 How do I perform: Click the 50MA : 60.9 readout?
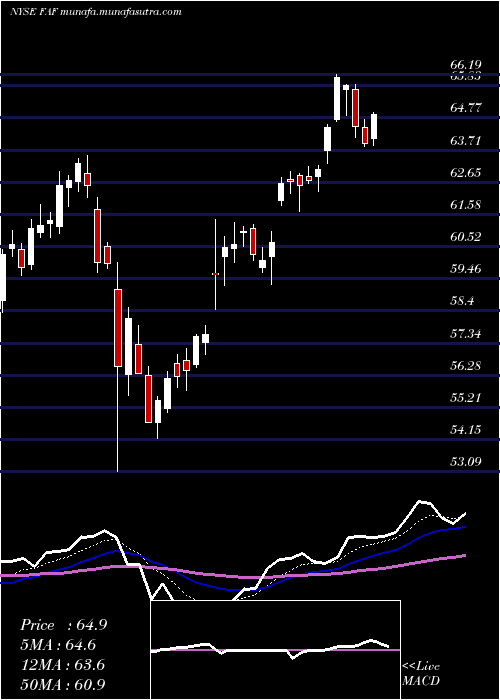(62, 684)
